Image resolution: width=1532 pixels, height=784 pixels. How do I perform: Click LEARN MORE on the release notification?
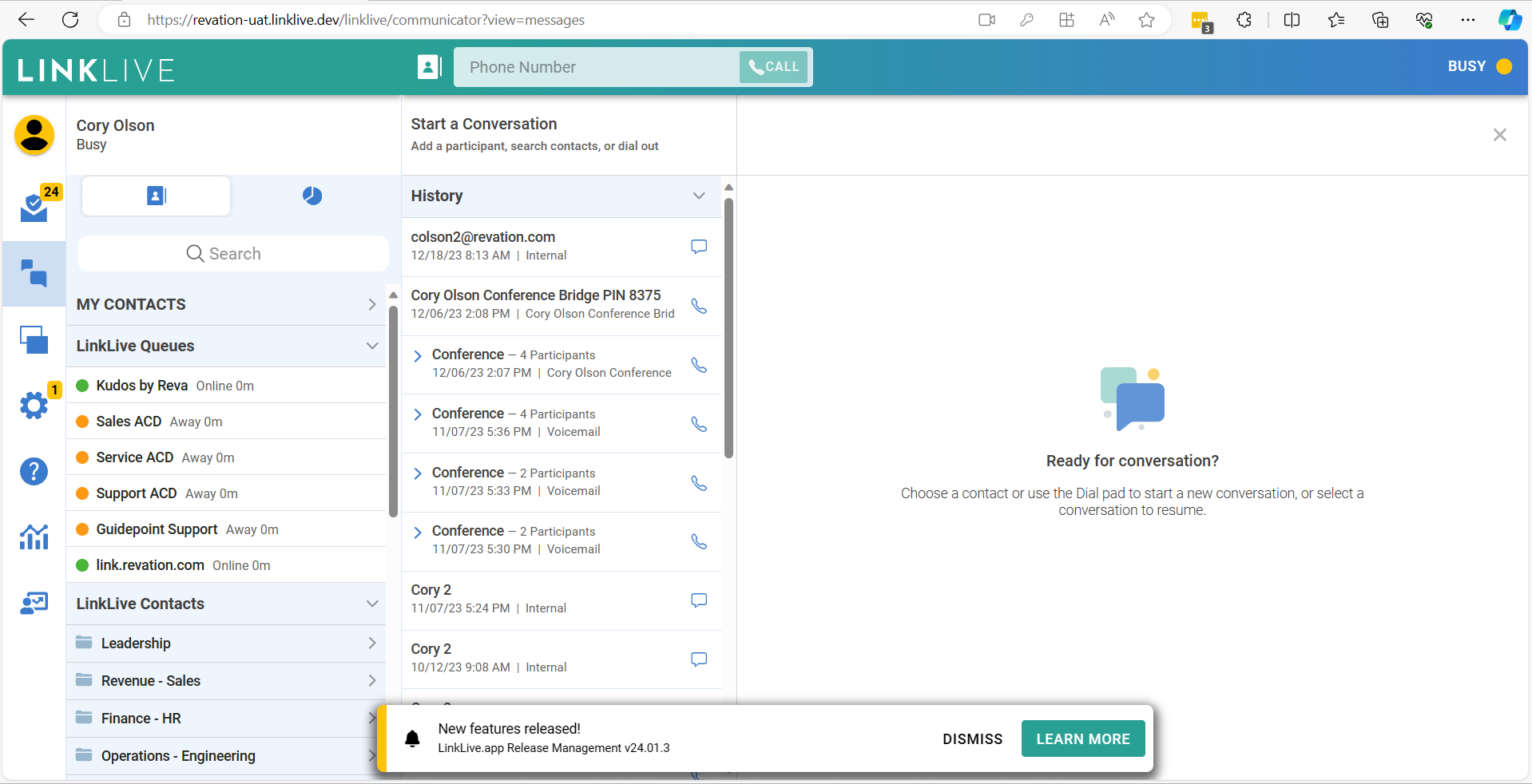1082,738
